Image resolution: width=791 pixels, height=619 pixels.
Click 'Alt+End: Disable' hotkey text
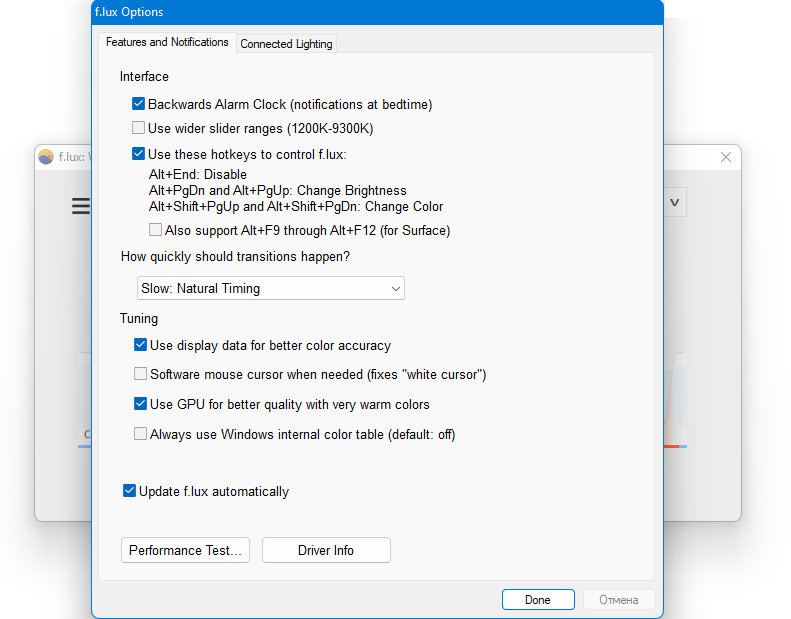(198, 174)
